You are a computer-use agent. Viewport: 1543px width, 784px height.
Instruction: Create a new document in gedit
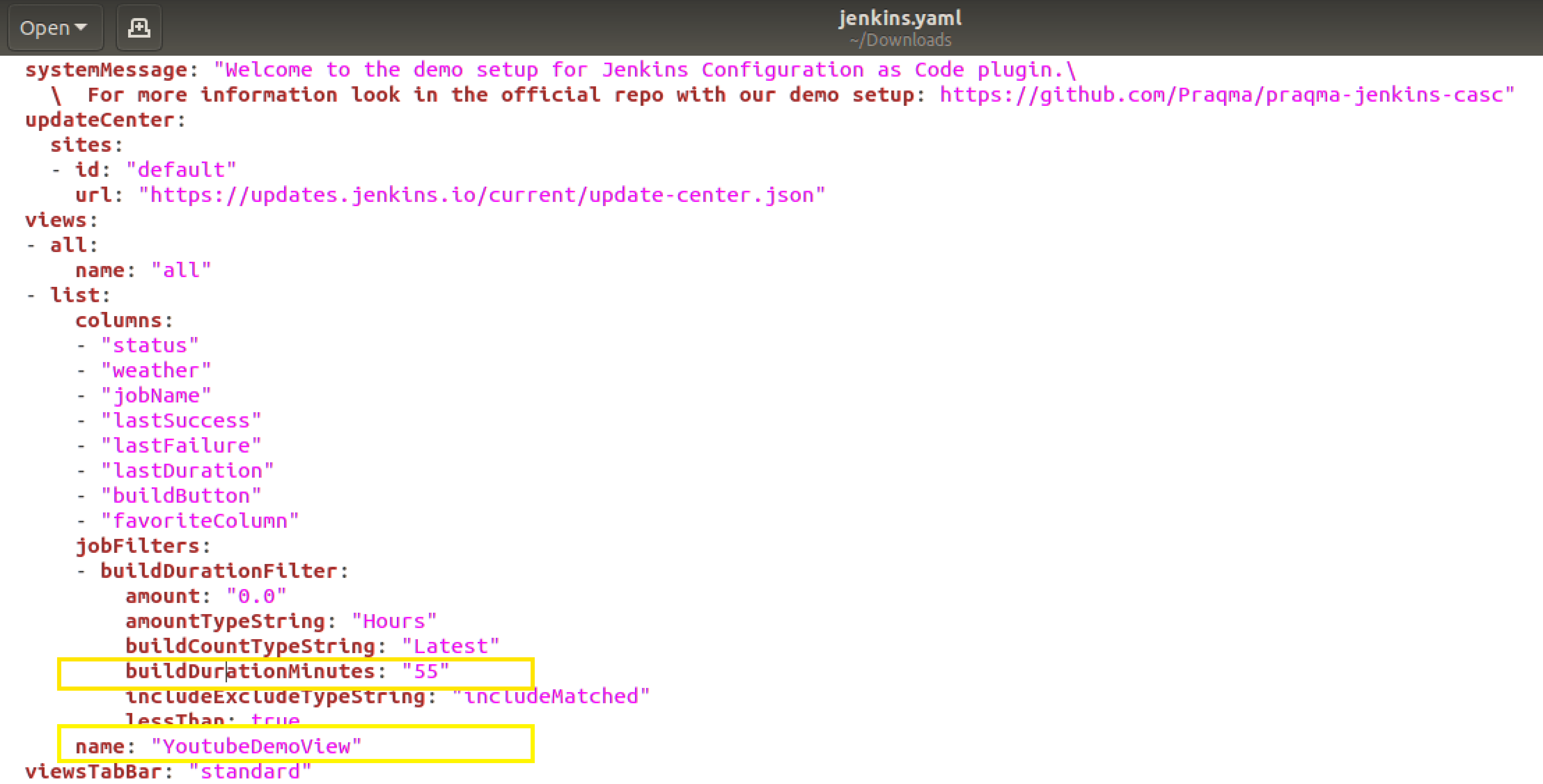[x=138, y=27]
